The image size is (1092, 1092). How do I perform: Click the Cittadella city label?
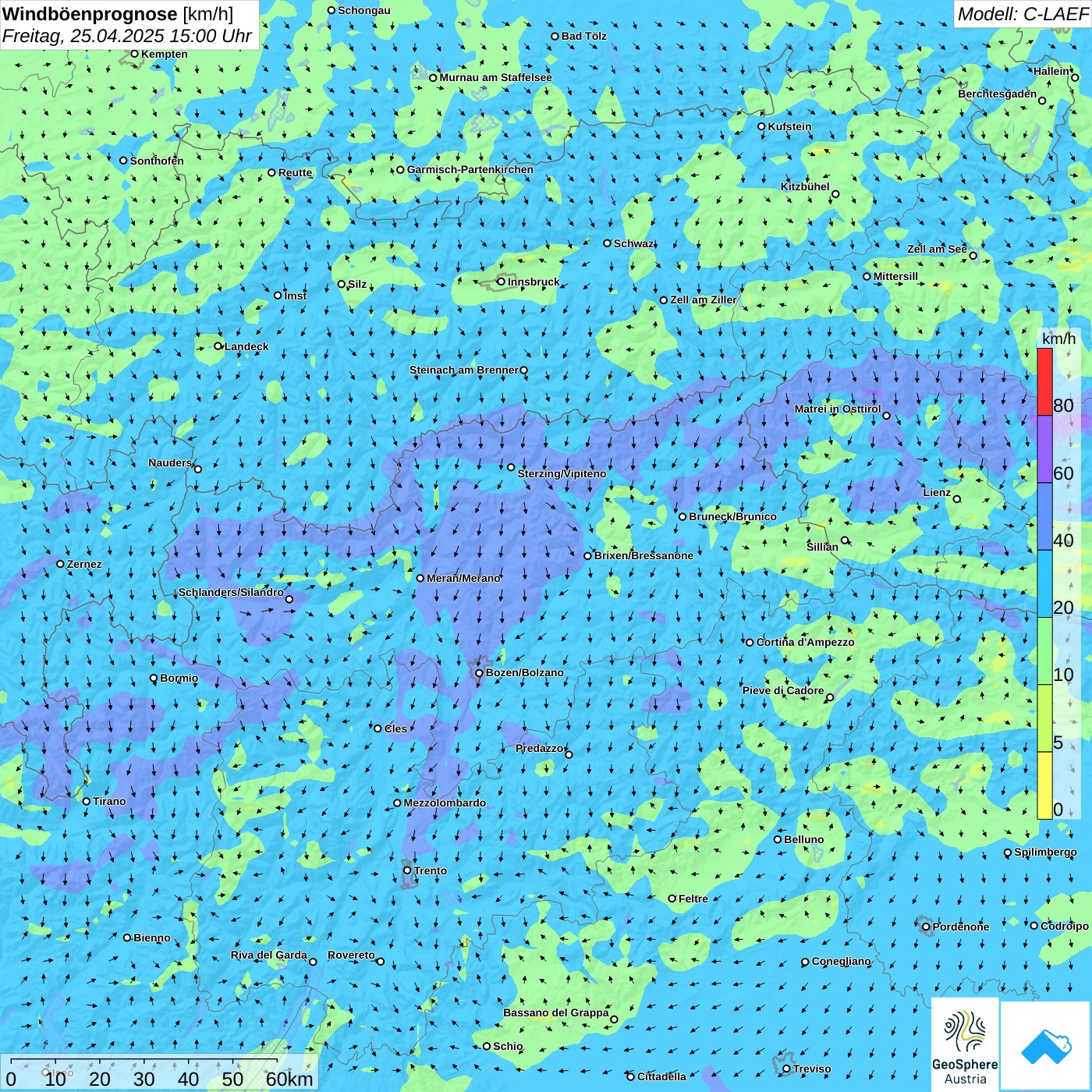pos(661,1077)
